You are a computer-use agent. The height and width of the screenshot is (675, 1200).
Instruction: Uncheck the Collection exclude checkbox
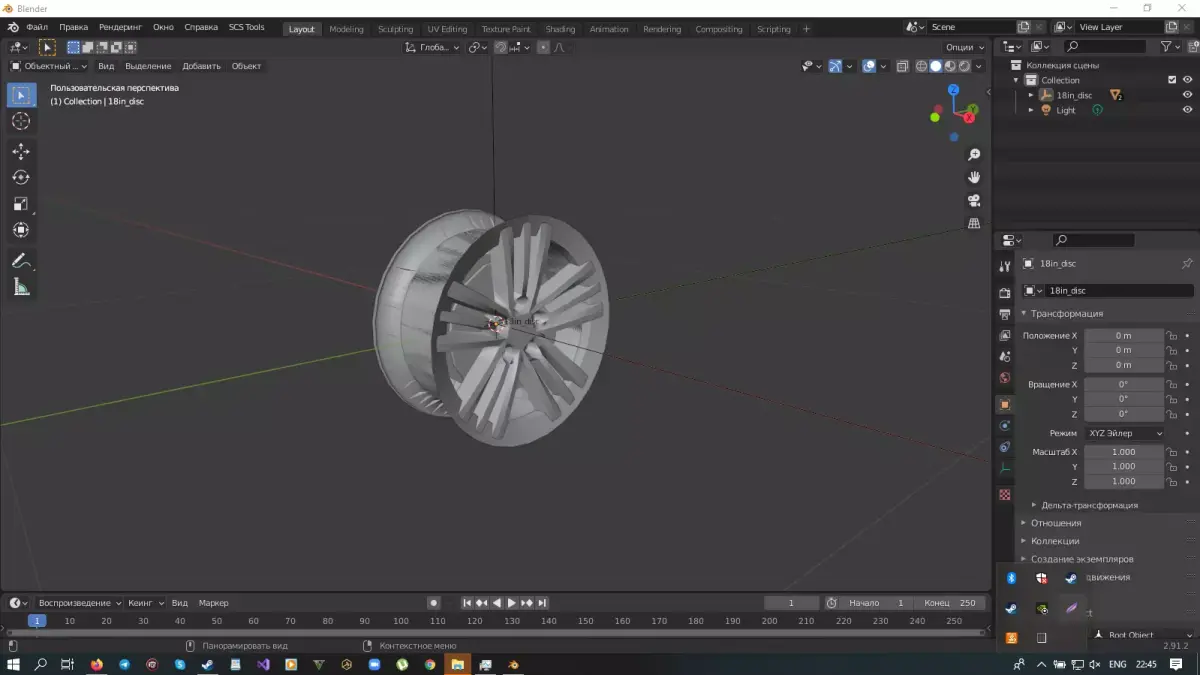(x=1173, y=80)
